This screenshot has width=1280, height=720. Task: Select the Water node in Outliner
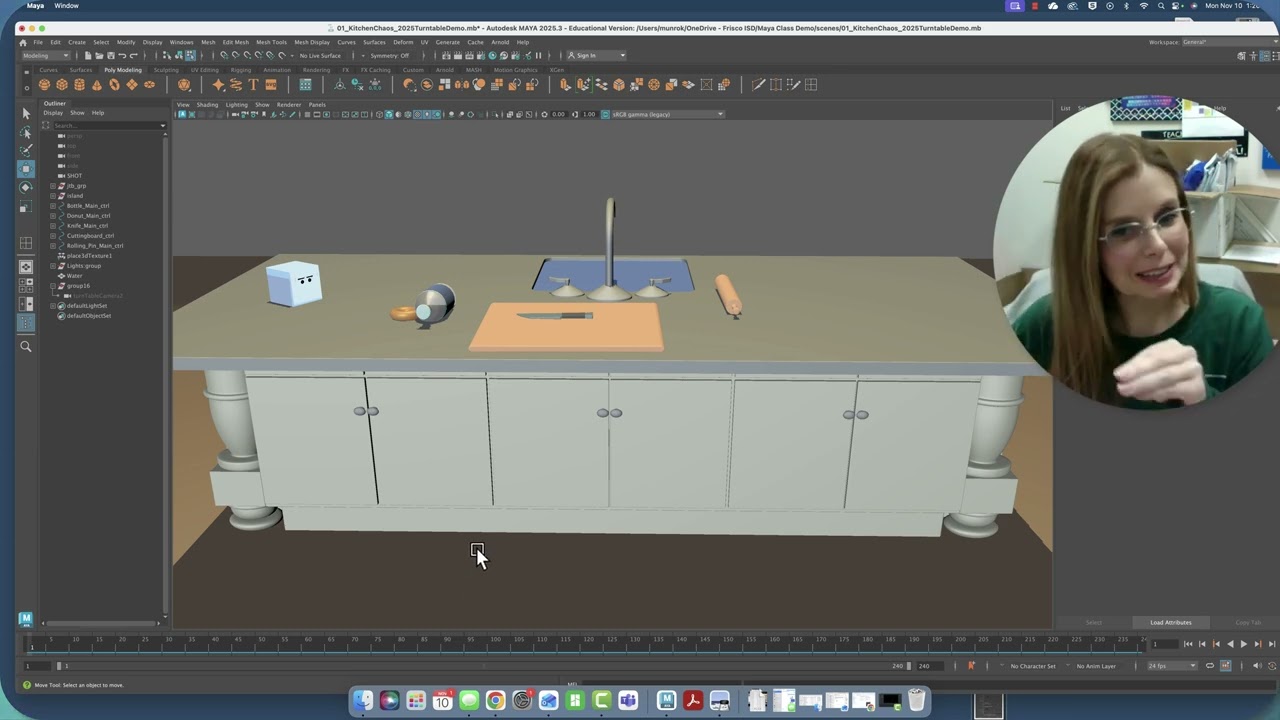click(x=75, y=276)
